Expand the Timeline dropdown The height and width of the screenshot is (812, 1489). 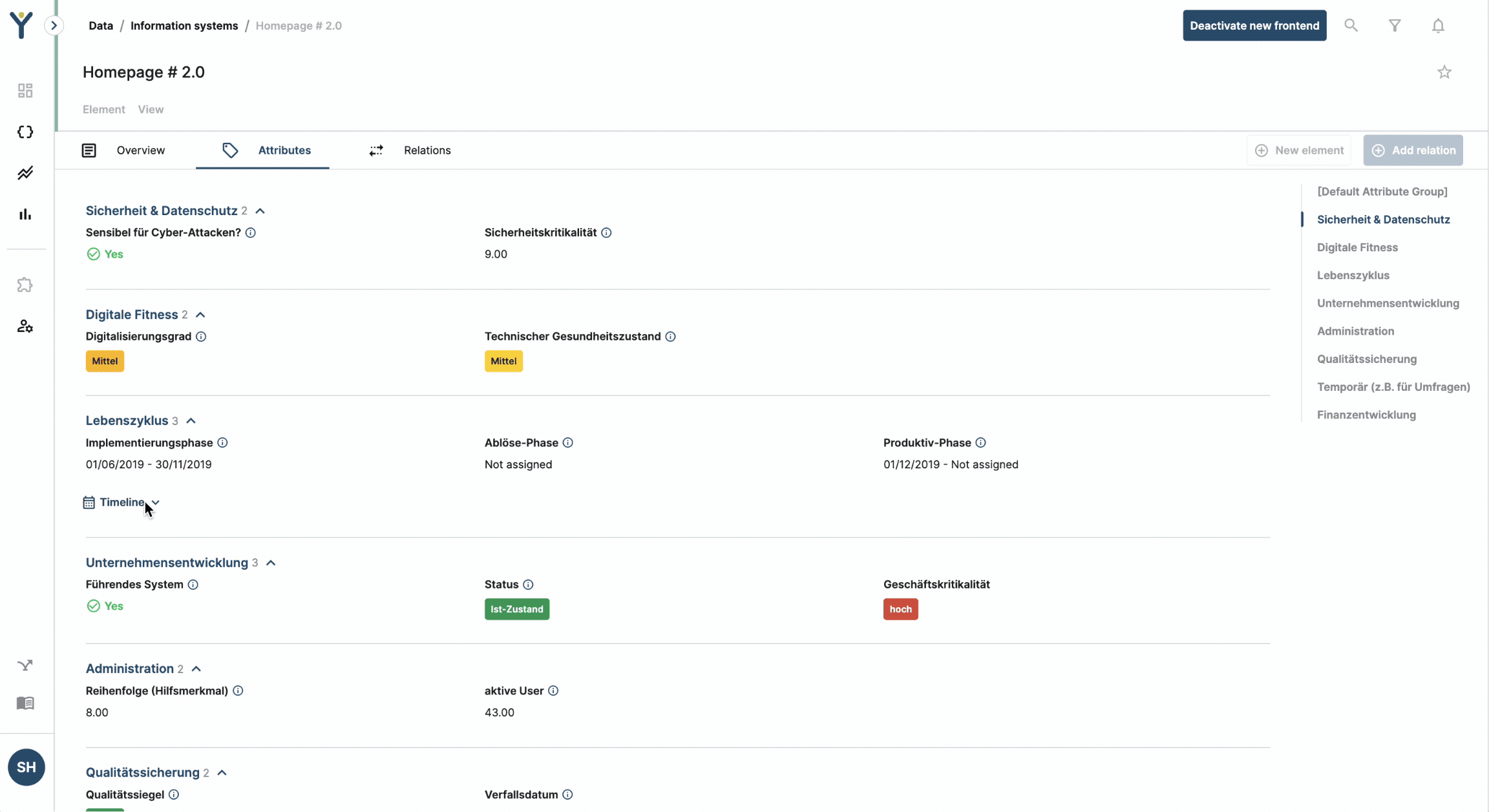122,502
